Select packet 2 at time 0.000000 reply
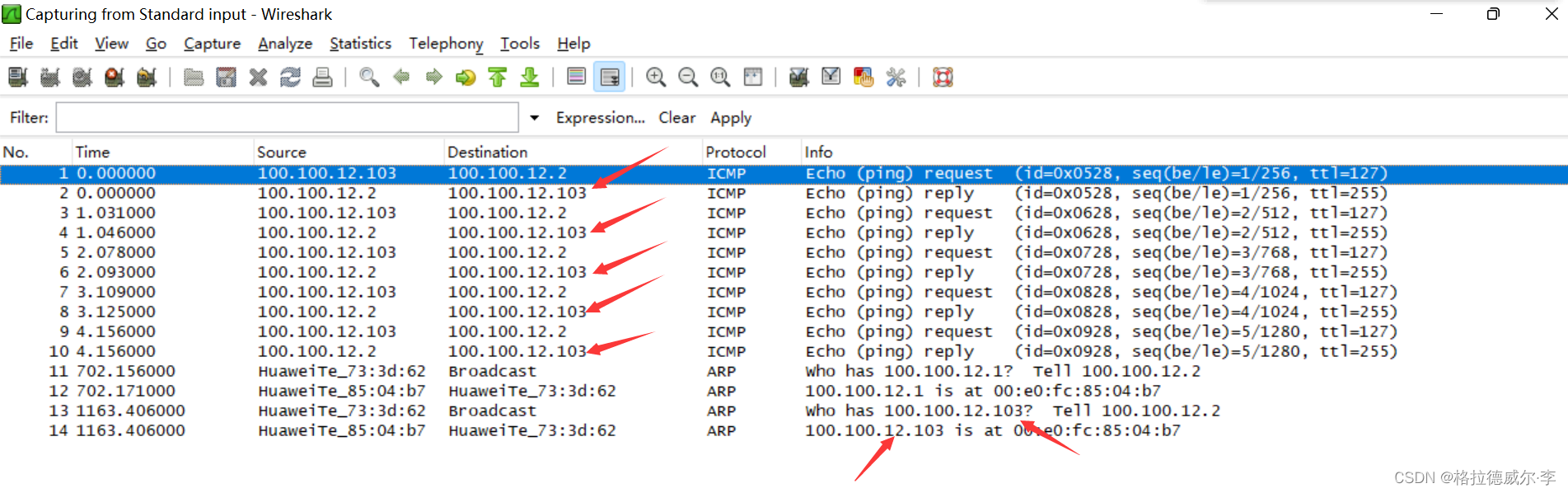Viewport: 1568px width, 493px height. (784, 193)
